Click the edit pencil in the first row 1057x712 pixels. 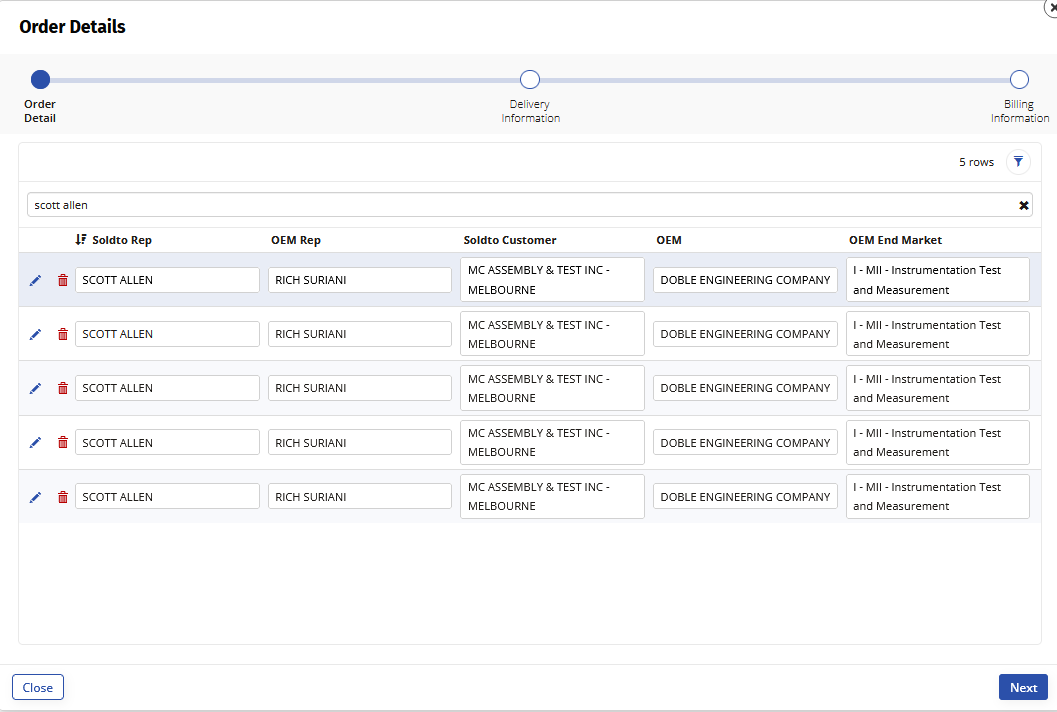pyautogui.click(x=35, y=281)
